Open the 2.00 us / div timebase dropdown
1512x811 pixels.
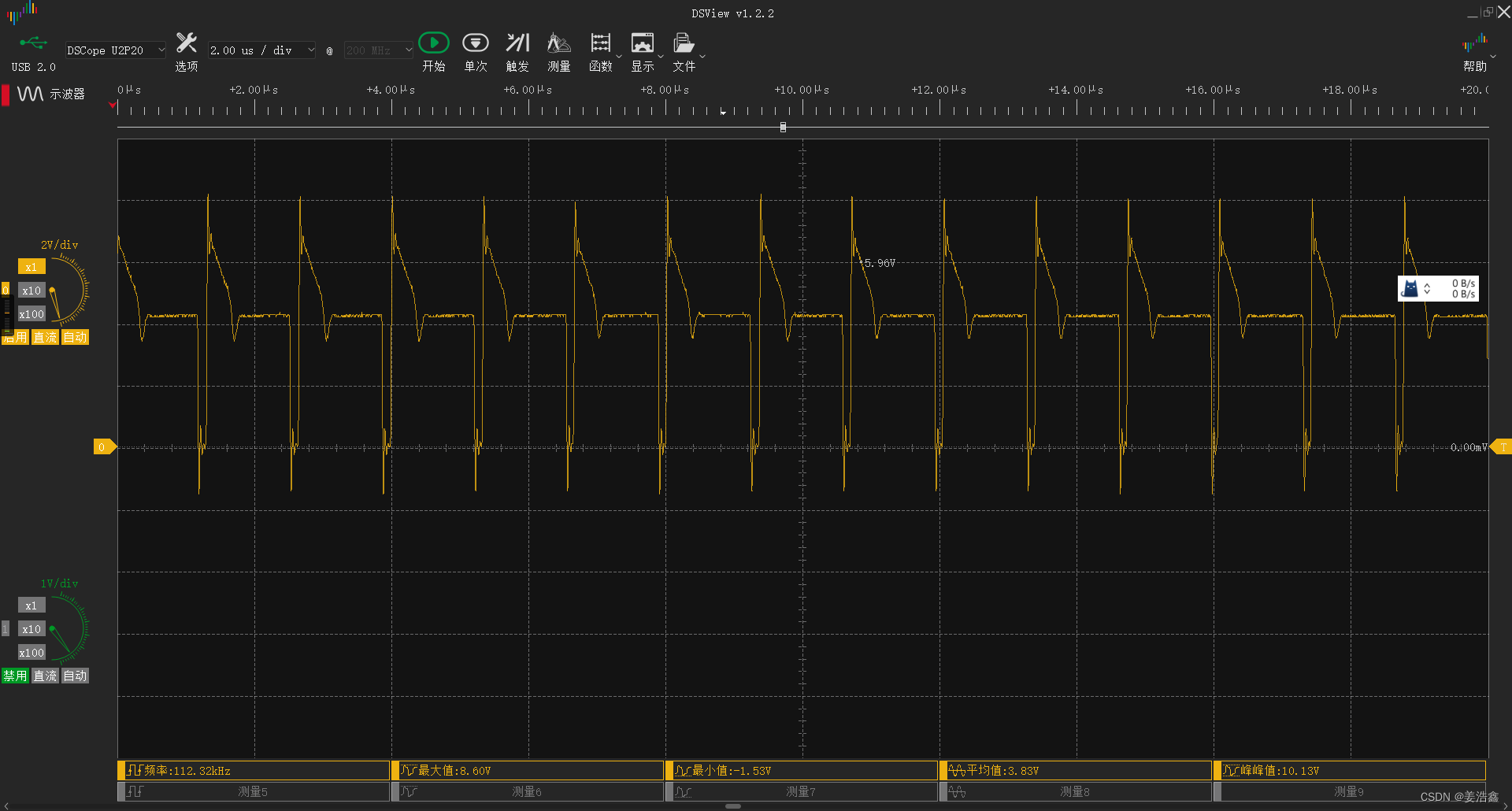[262, 50]
